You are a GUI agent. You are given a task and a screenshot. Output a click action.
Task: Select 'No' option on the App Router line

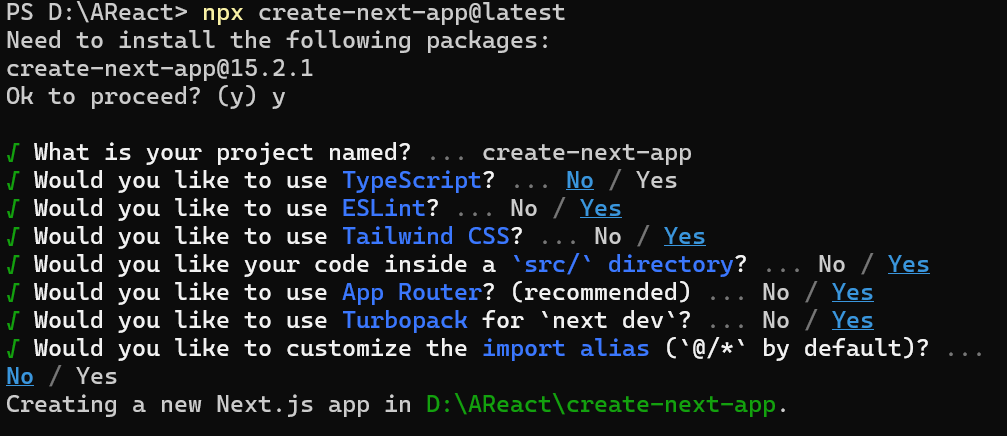[776, 292]
